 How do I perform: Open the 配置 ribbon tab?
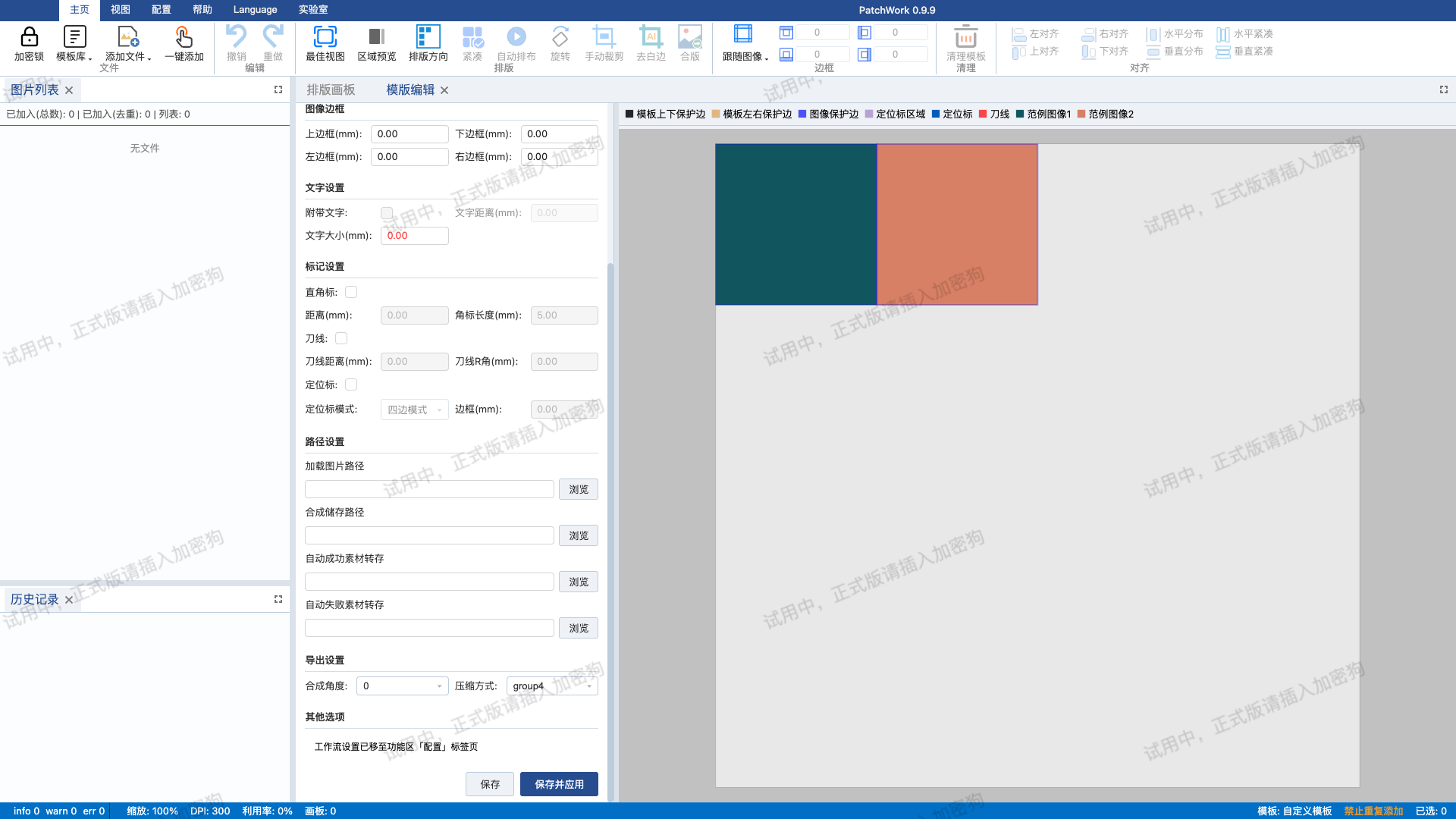(162, 10)
